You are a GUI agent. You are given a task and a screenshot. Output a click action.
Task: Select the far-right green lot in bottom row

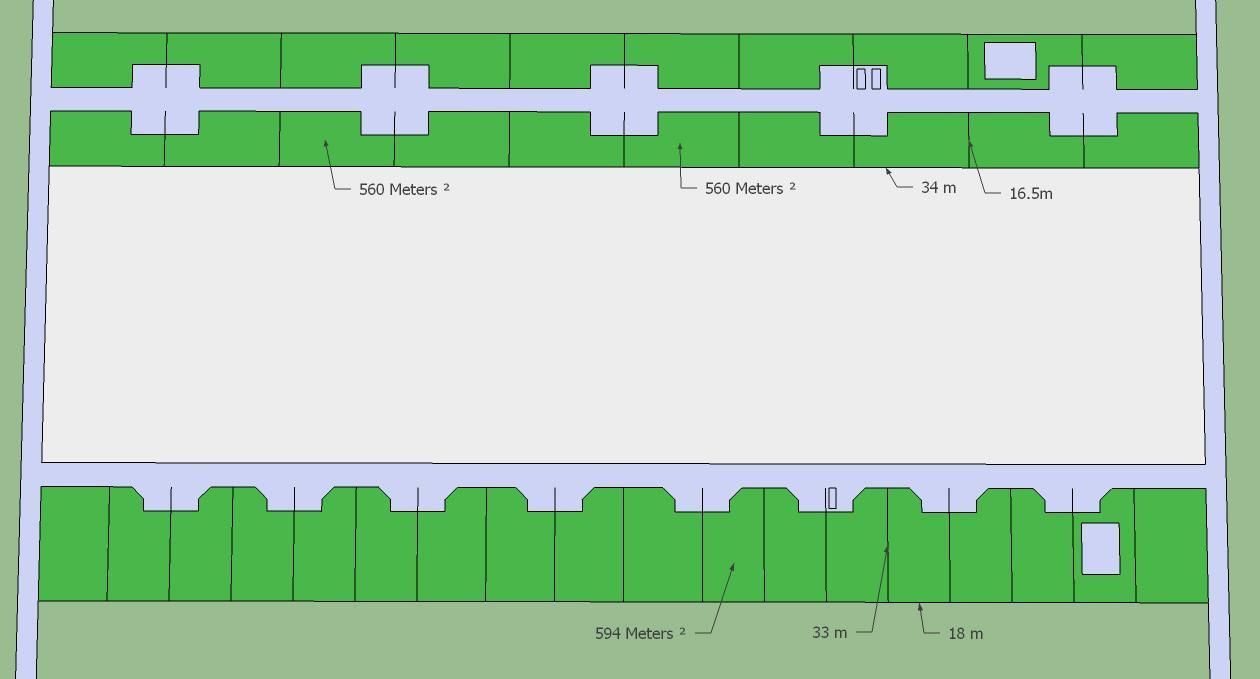[x=1171, y=545]
